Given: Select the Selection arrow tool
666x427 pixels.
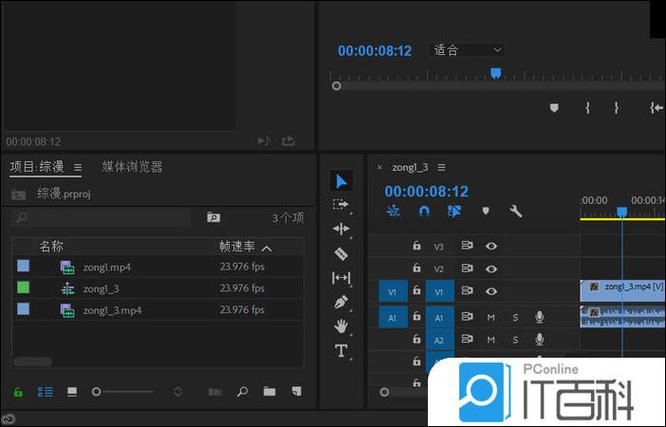Looking at the screenshot, I should click(341, 181).
